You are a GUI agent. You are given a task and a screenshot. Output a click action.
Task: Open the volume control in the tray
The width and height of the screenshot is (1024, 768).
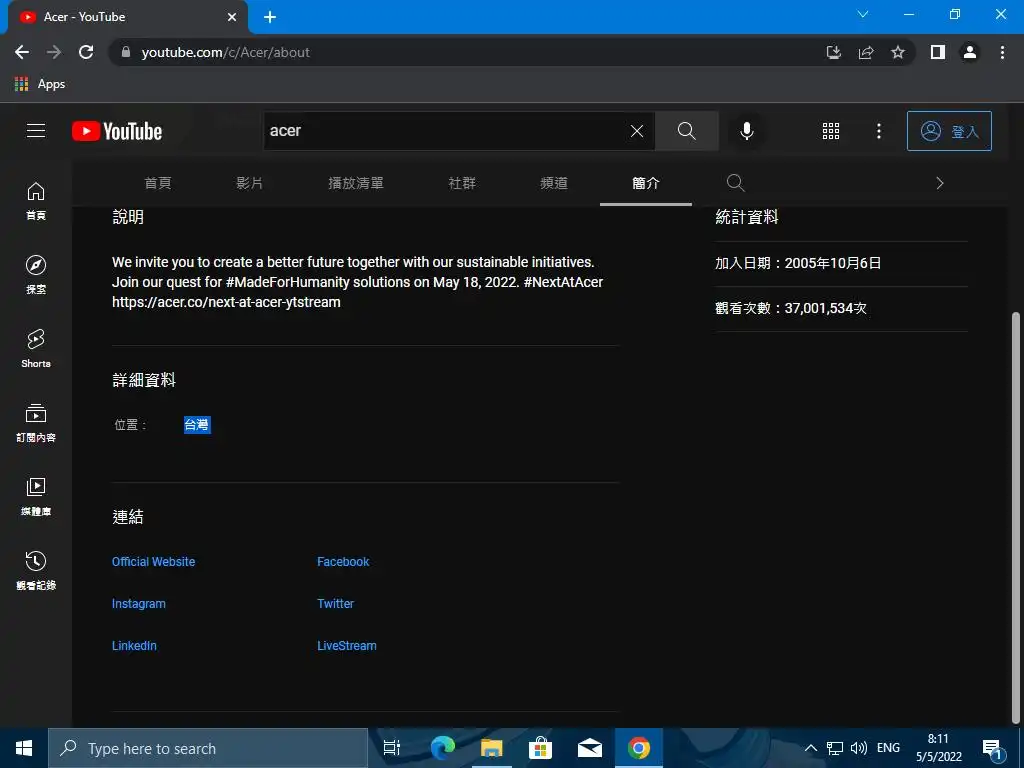[x=859, y=748]
